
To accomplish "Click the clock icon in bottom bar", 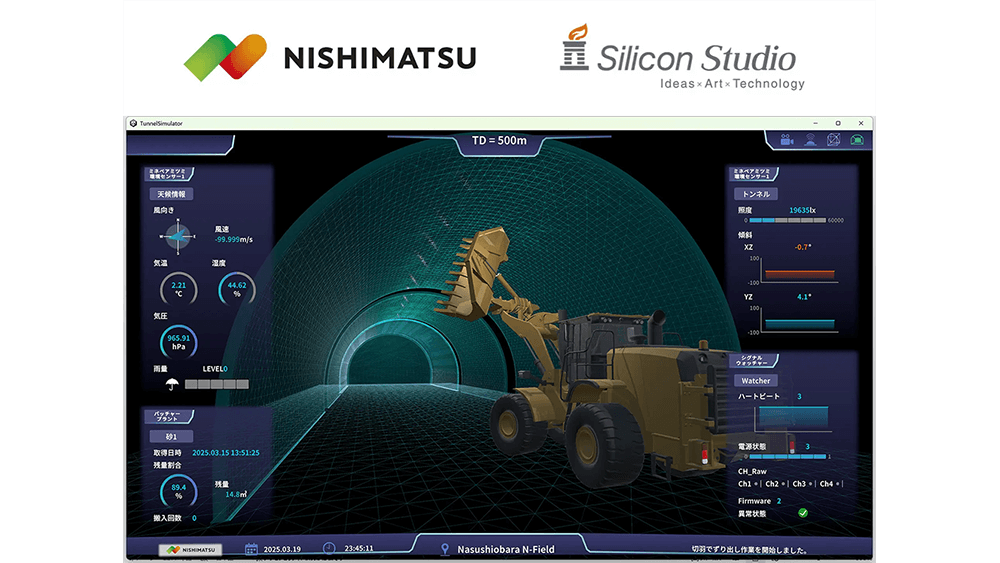I will tap(329, 548).
